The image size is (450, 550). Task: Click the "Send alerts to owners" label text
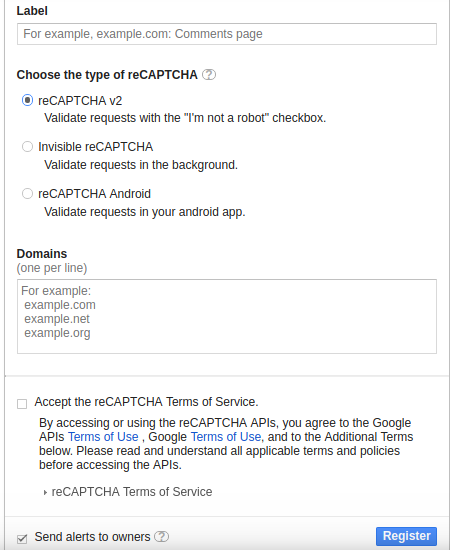[92, 537]
